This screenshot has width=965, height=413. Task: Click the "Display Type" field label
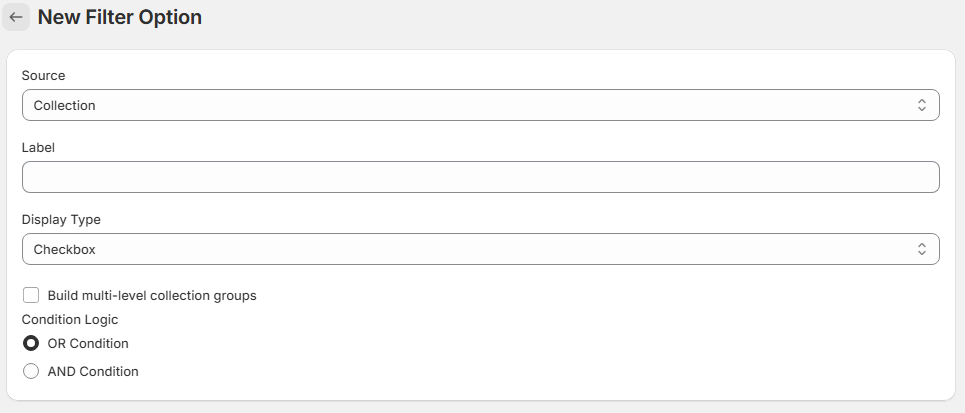[x=61, y=219]
